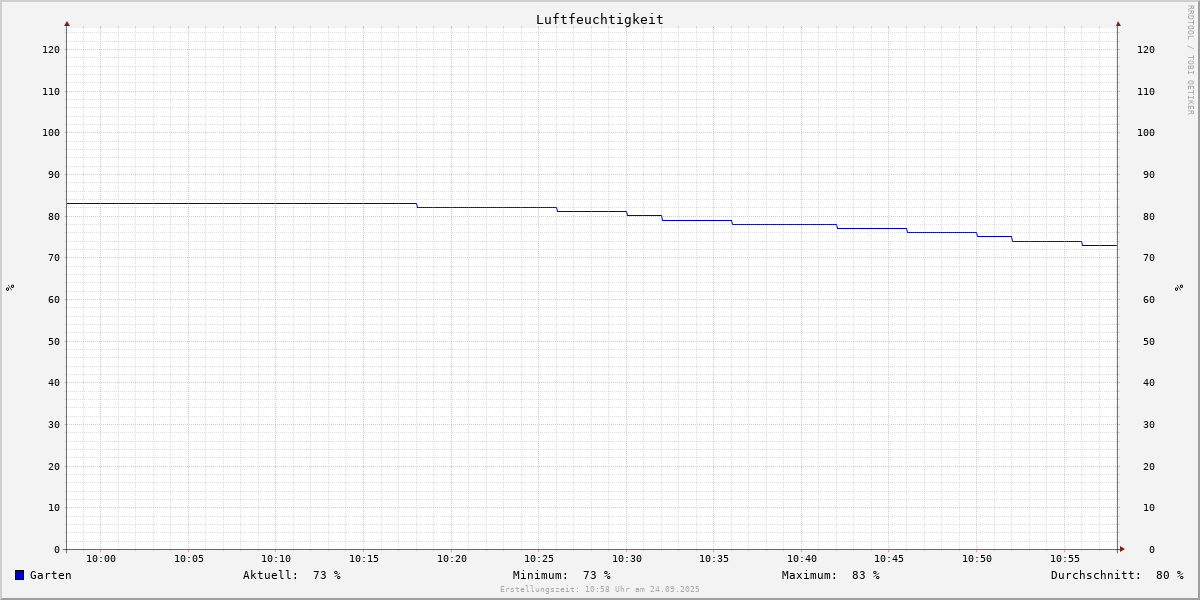
Task: Select the 'Durchschnitt: 80 %' value
Action: (x=1117, y=575)
